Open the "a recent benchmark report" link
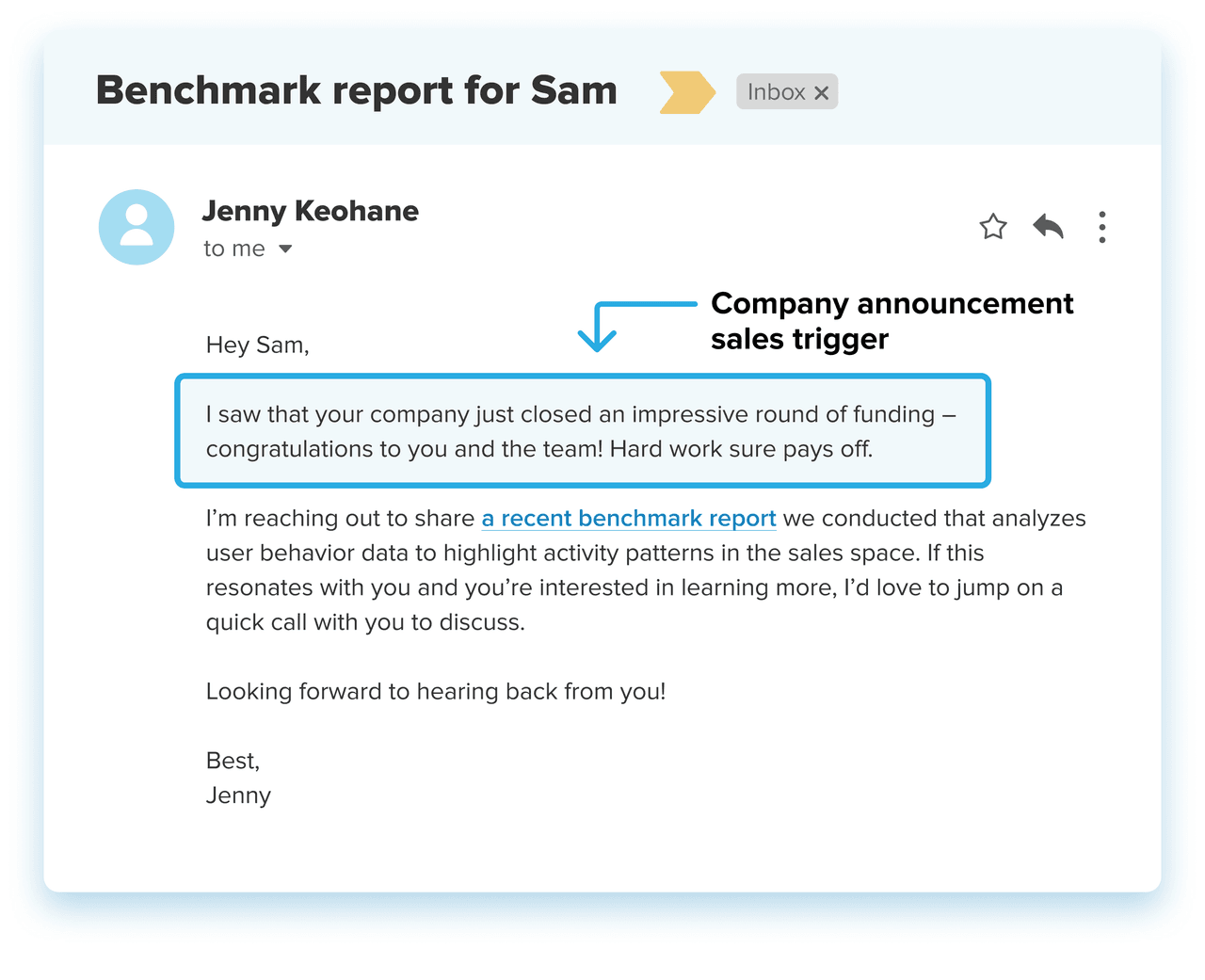 [628, 519]
